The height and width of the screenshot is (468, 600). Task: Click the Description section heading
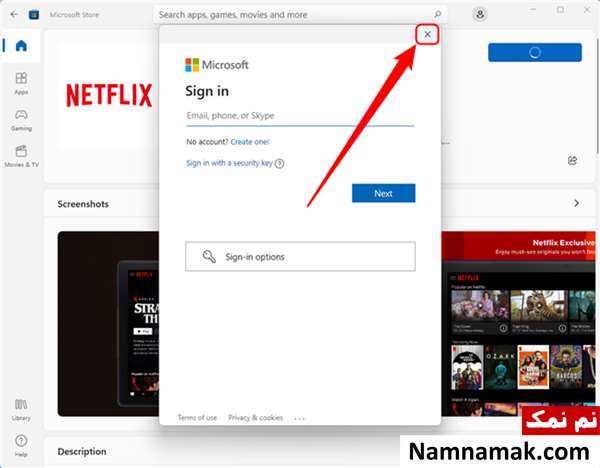coord(82,452)
